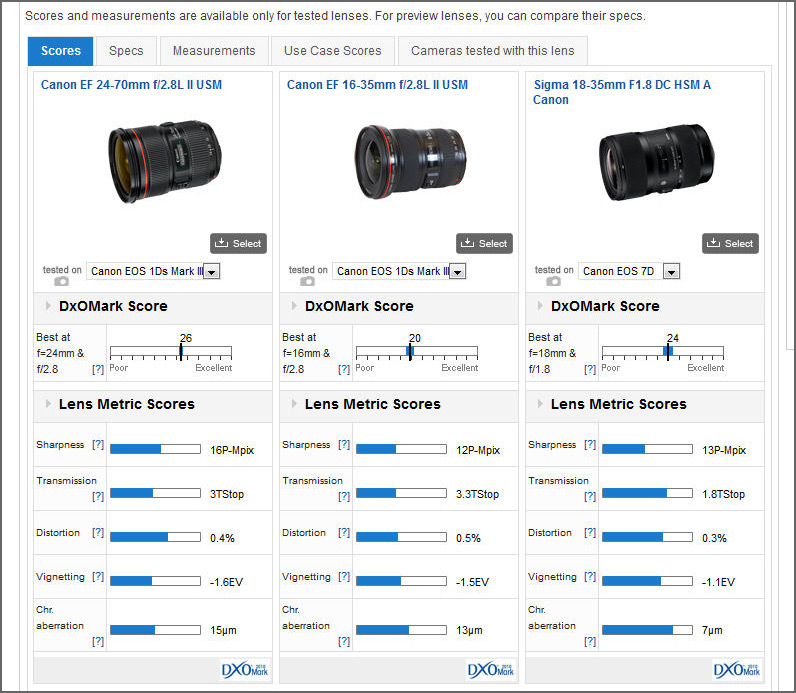Click camera icon under tested on for 16-35mm

[x=307, y=281]
